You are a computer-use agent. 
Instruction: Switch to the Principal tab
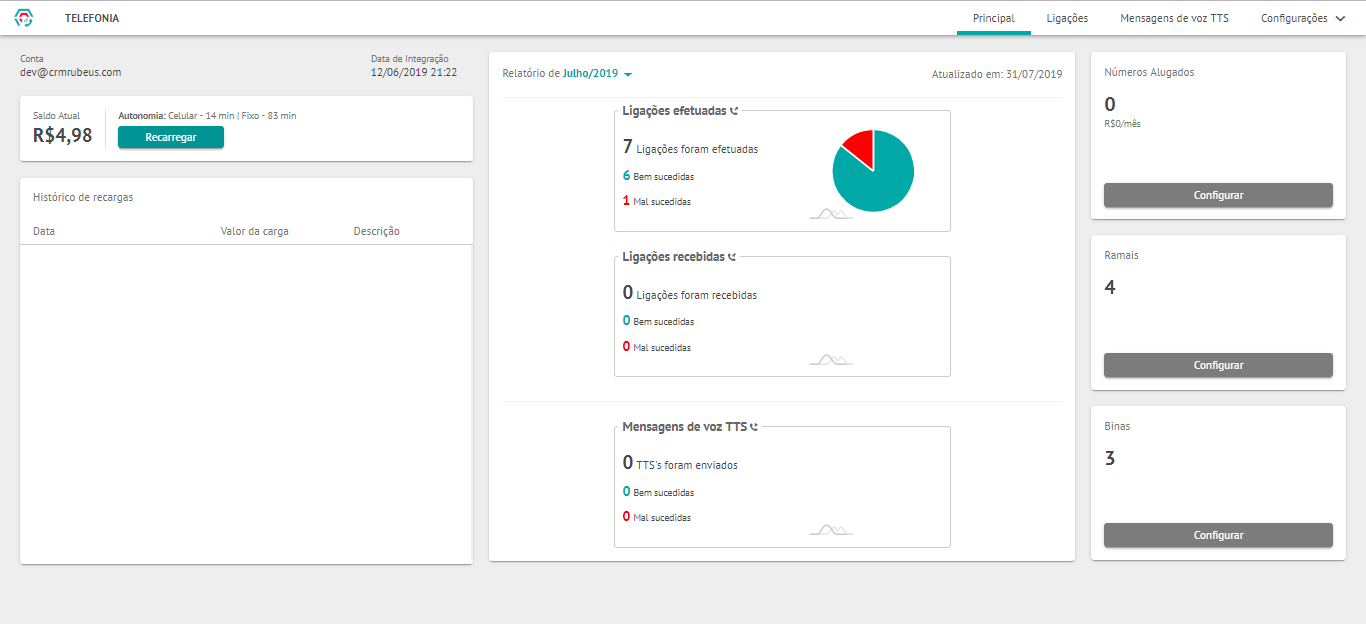pos(994,18)
